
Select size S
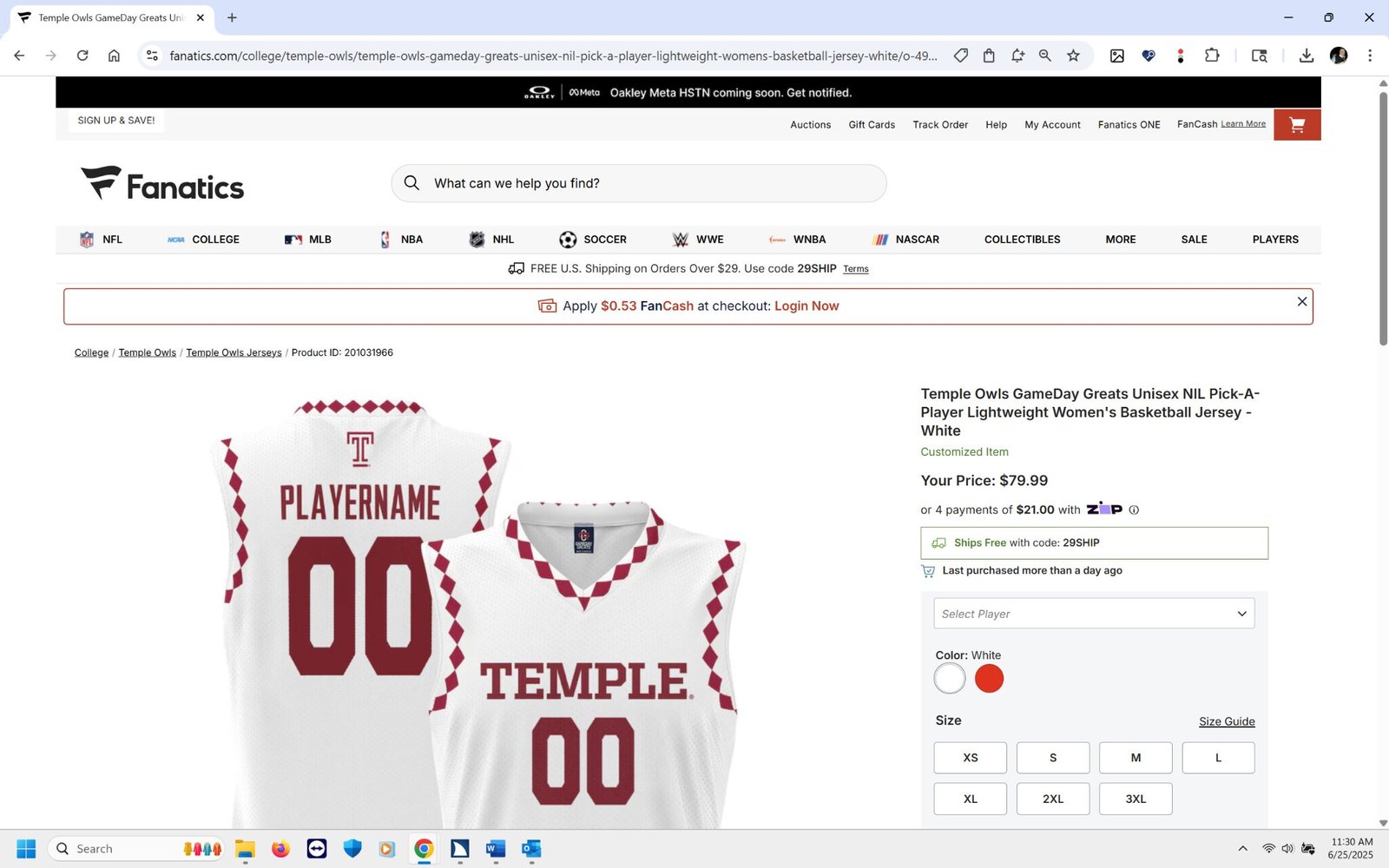[x=1053, y=758]
